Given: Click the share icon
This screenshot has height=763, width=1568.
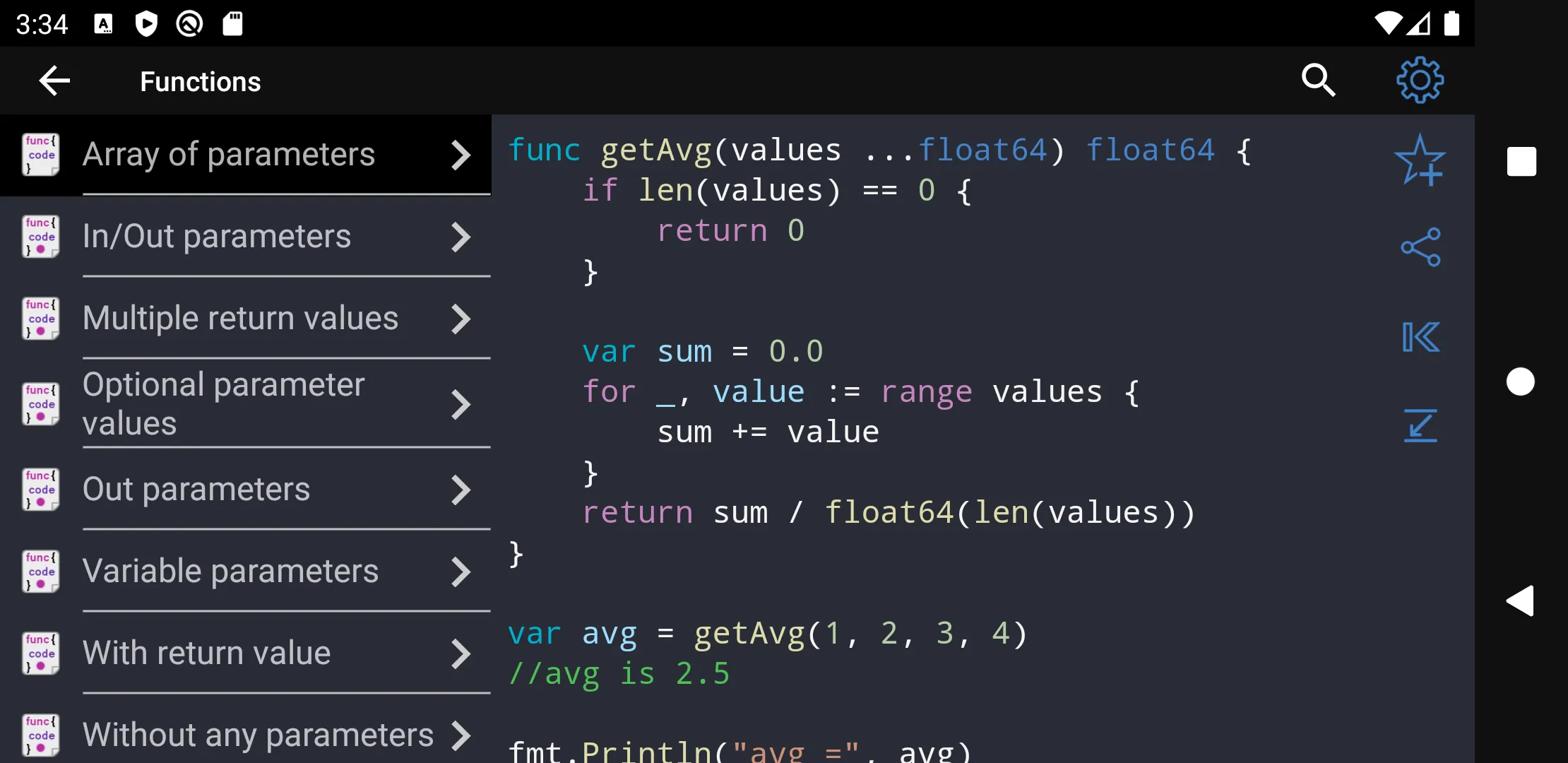Looking at the screenshot, I should pos(1420,247).
